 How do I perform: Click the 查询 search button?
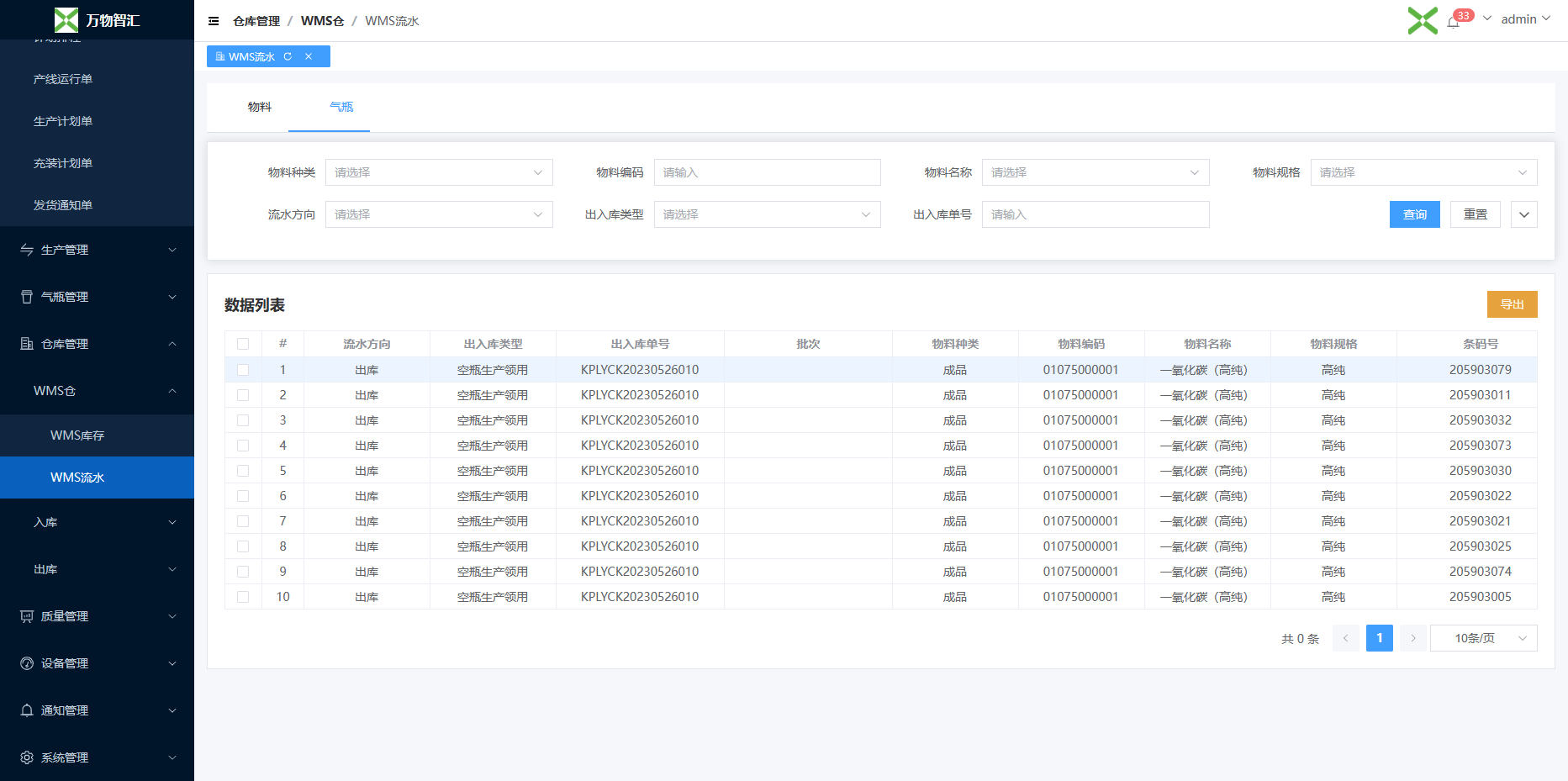[1414, 214]
